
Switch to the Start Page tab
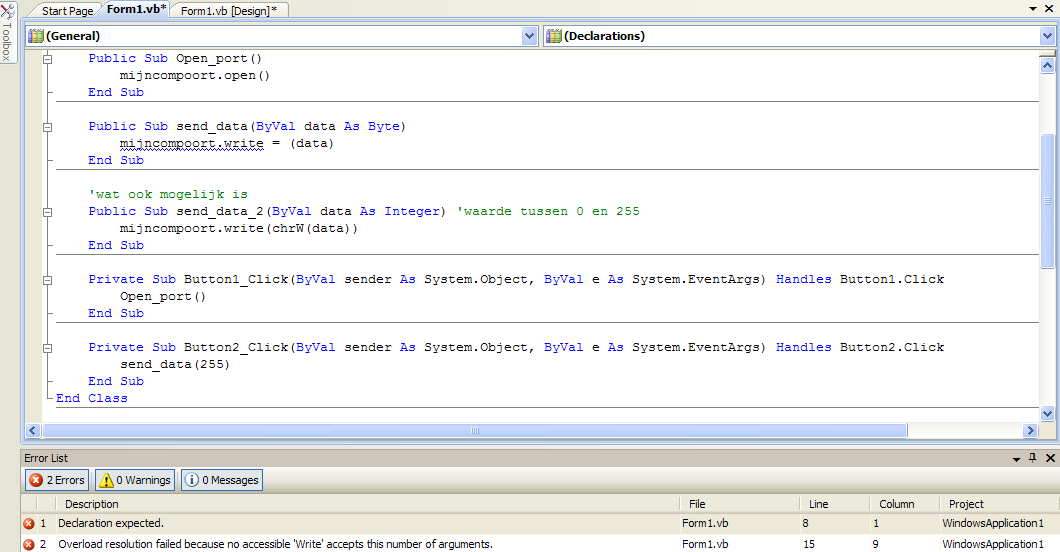[67, 10]
